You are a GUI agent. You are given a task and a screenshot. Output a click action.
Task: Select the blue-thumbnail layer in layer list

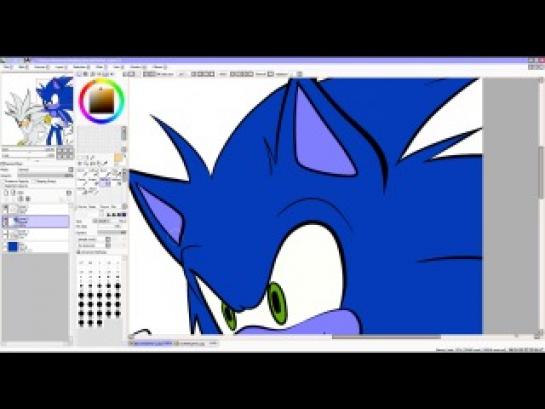[x=36, y=247]
